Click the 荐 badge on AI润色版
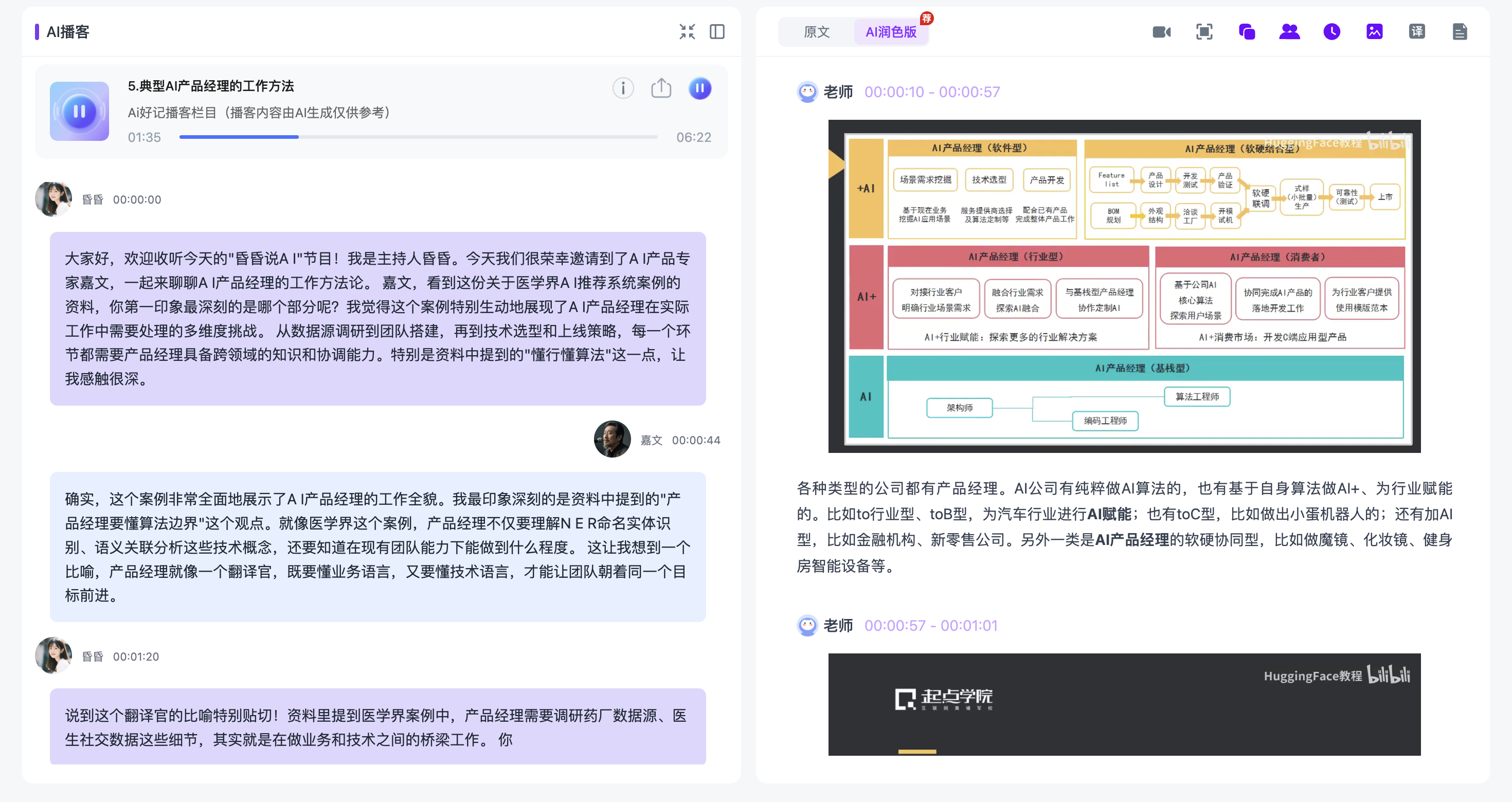Viewport: 1512px width, 802px height. (927, 18)
